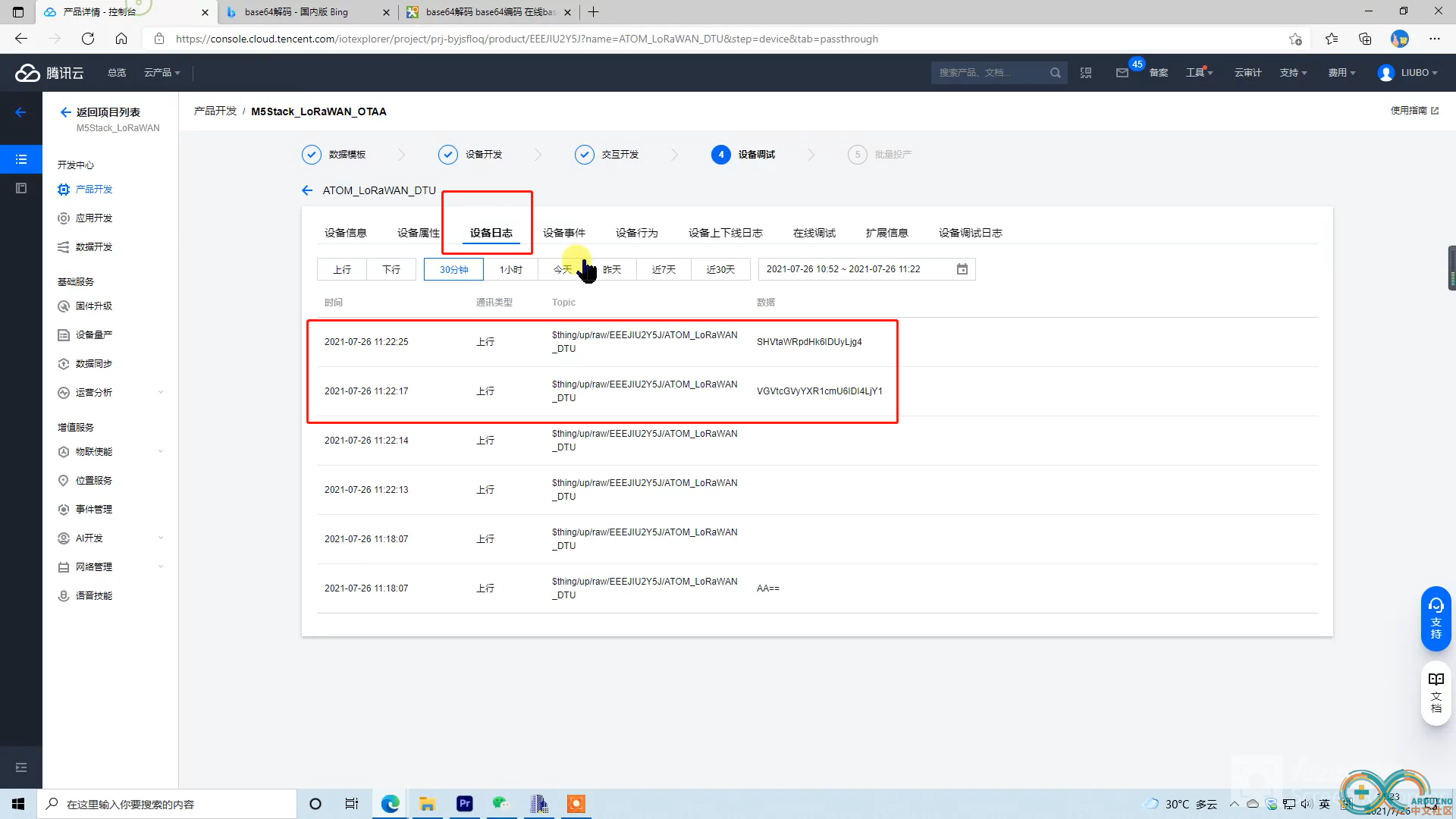Click the LIUBO user avatar icon

point(1386,73)
